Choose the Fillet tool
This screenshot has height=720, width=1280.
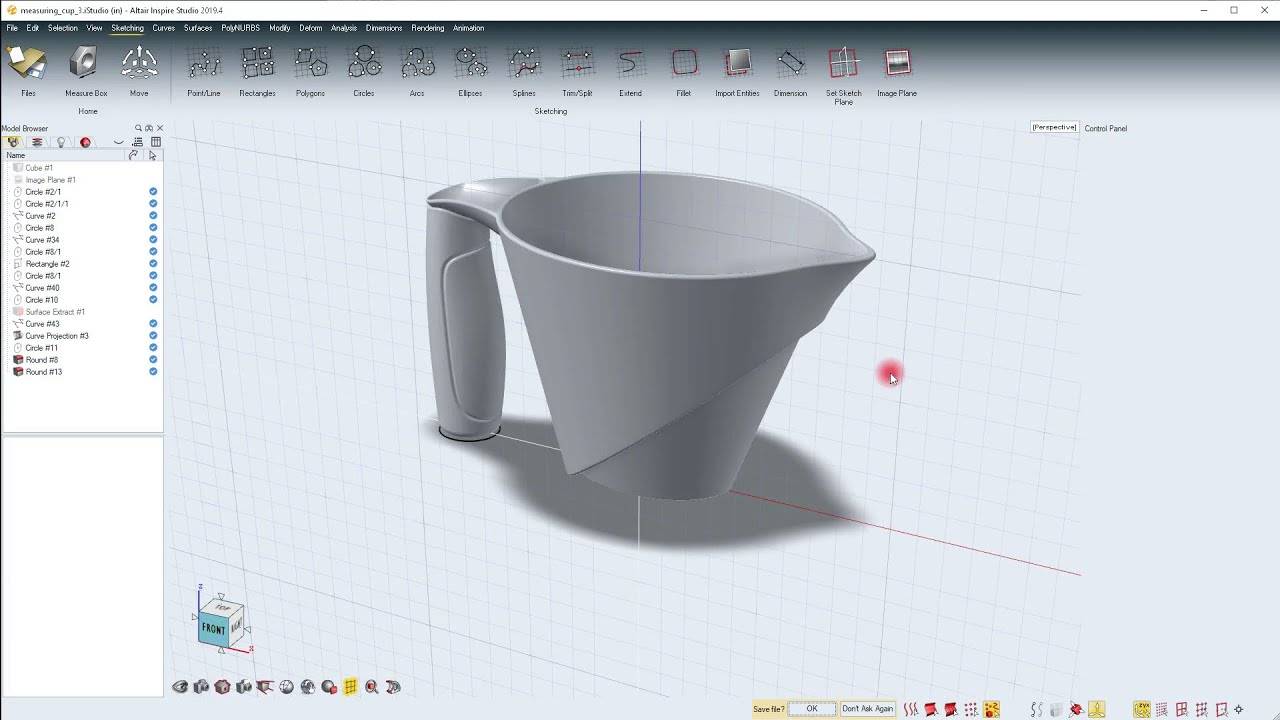click(684, 70)
